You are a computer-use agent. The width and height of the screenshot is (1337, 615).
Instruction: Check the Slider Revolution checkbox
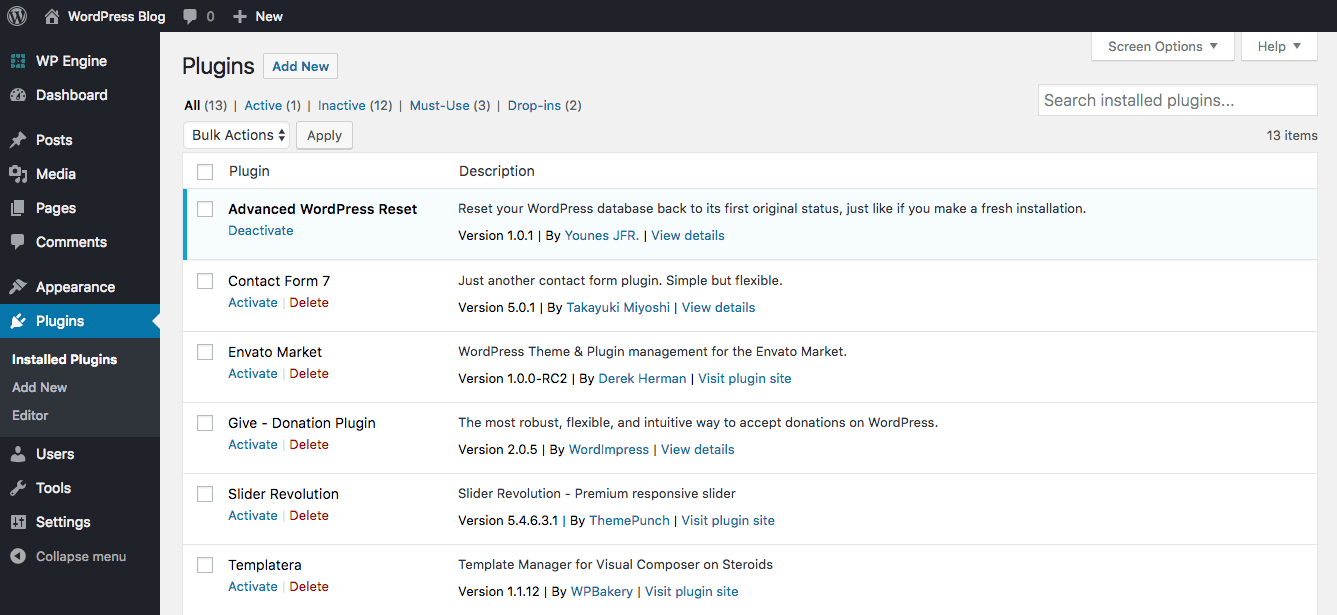pos(205,494)
